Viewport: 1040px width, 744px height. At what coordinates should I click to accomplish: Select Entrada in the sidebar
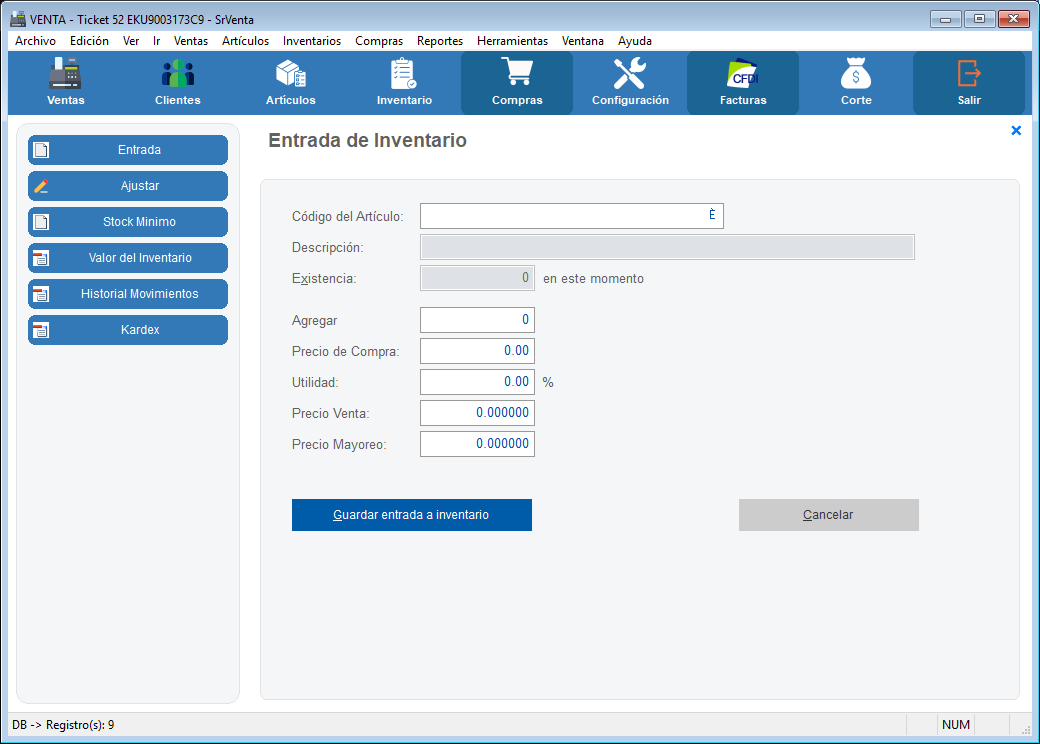(127, 149)
